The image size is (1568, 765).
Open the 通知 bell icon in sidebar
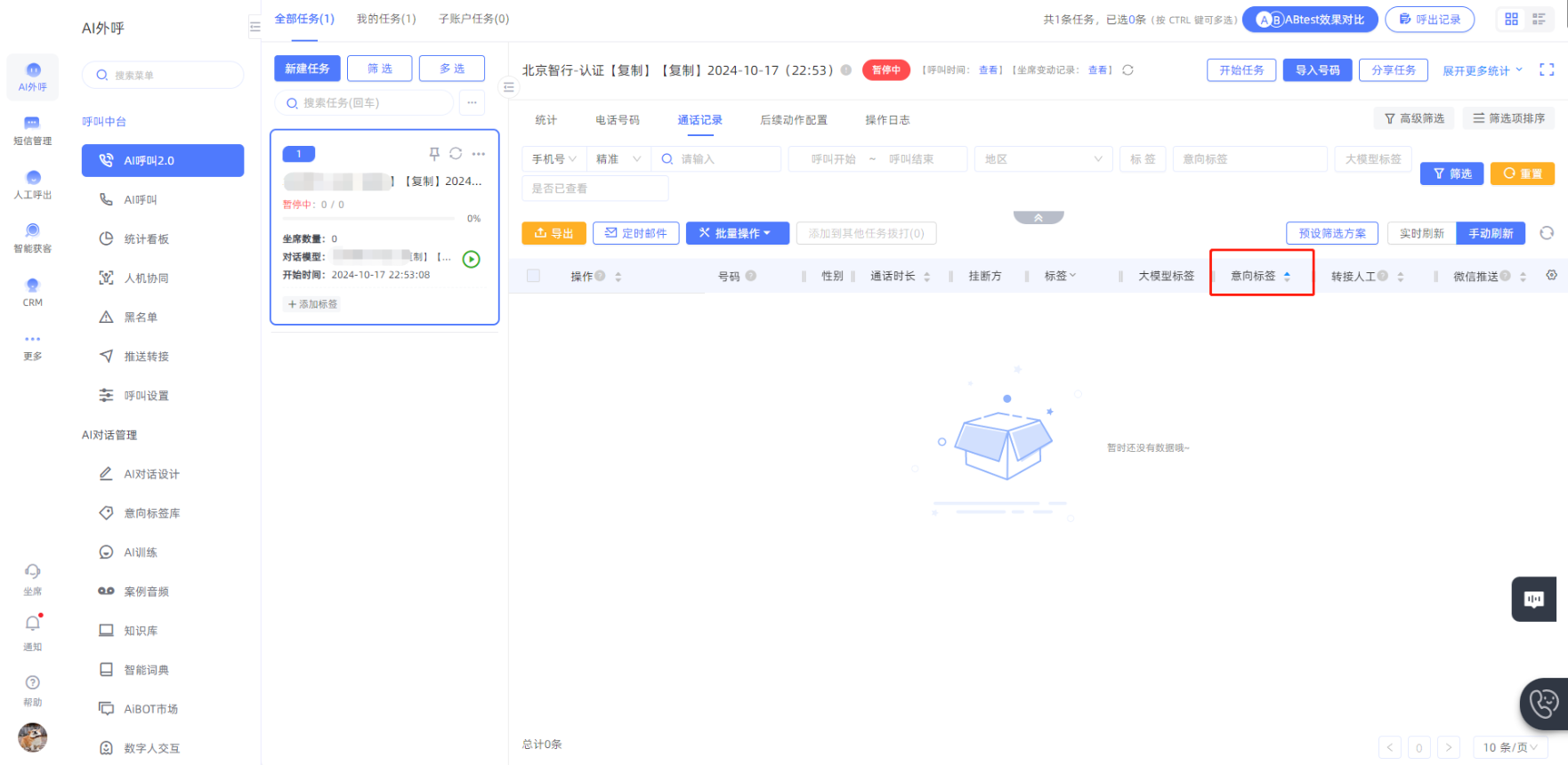[x=33, y=624]
